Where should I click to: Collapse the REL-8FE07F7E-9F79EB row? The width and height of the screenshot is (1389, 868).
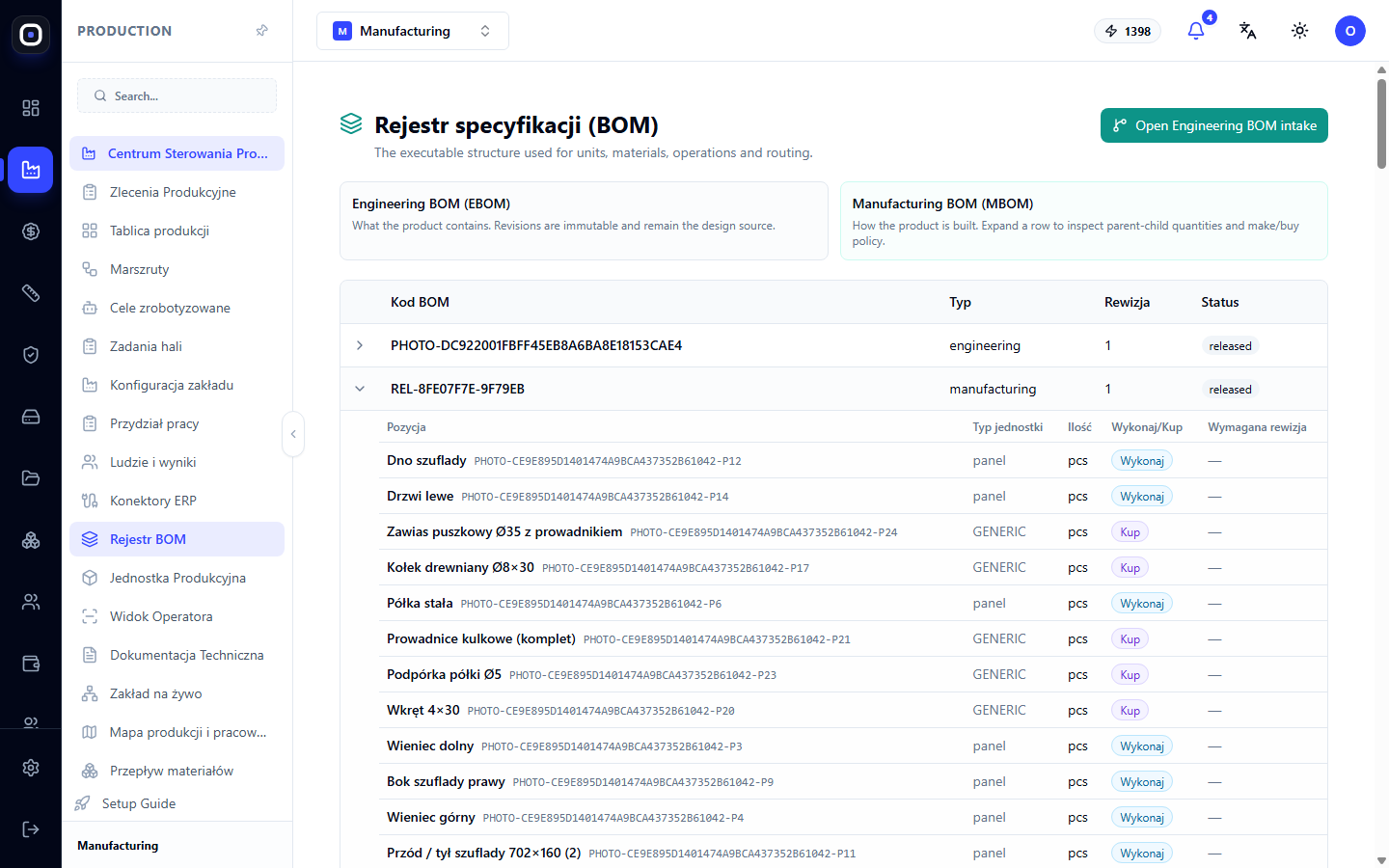(x=360, y=389)
